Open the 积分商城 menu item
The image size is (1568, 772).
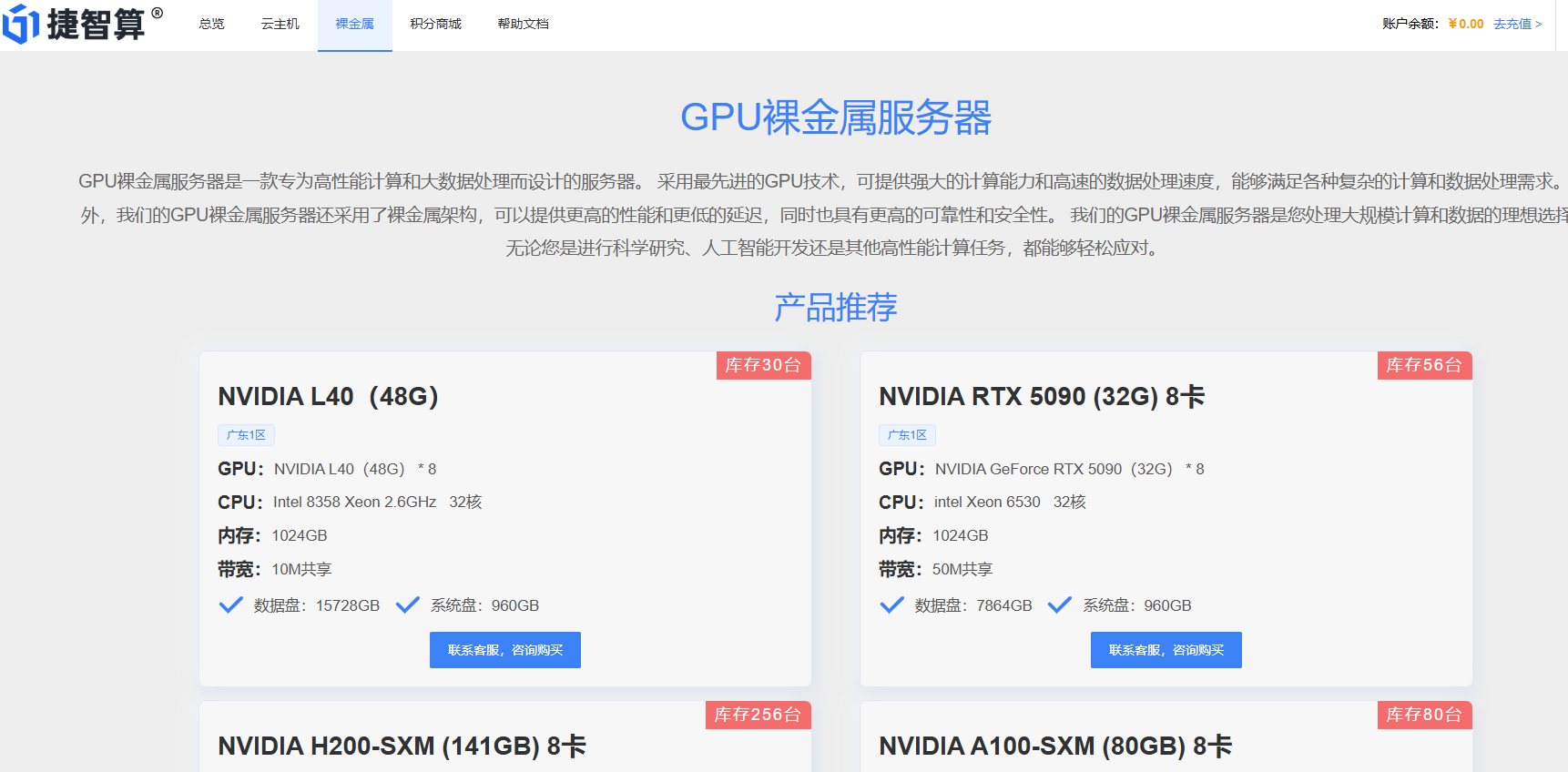click(x=435, y=24)
